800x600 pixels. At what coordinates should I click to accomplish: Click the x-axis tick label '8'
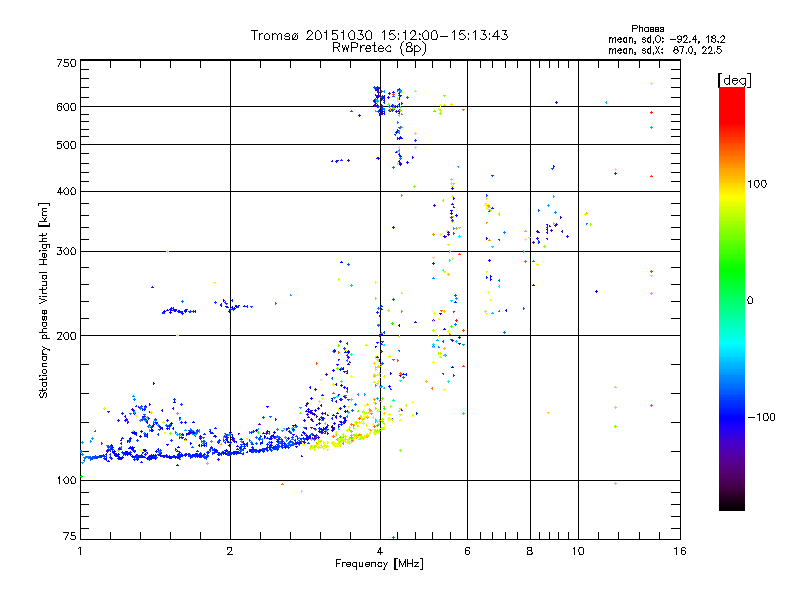pos(530,551)
